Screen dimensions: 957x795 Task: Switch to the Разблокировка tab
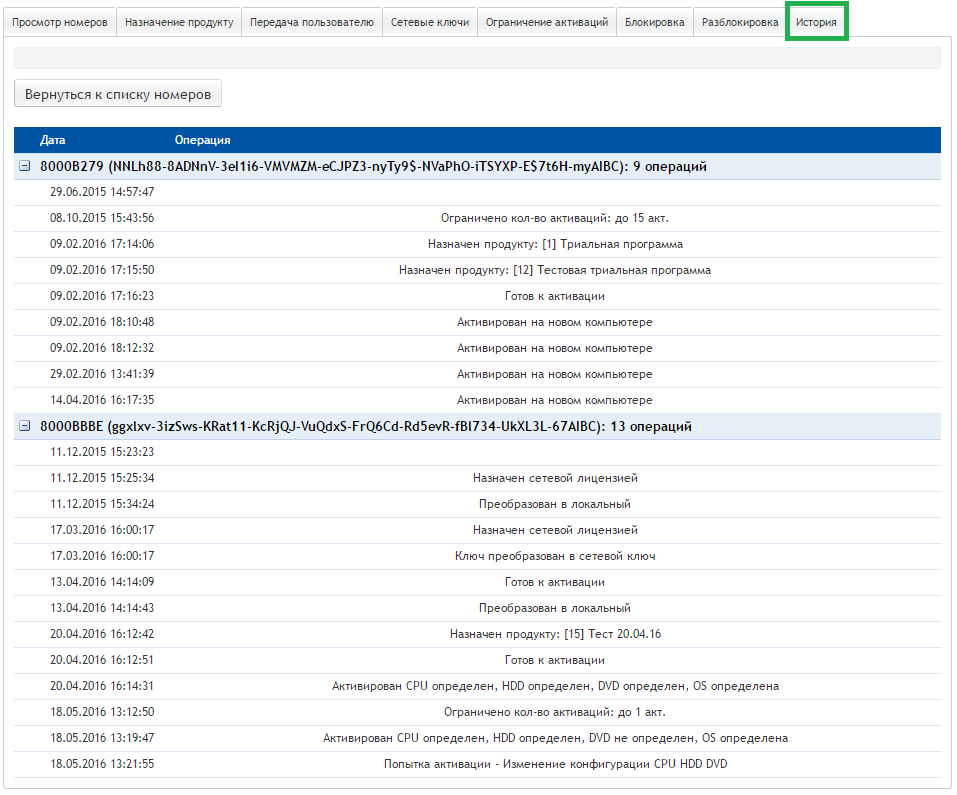tap(740, 22)
